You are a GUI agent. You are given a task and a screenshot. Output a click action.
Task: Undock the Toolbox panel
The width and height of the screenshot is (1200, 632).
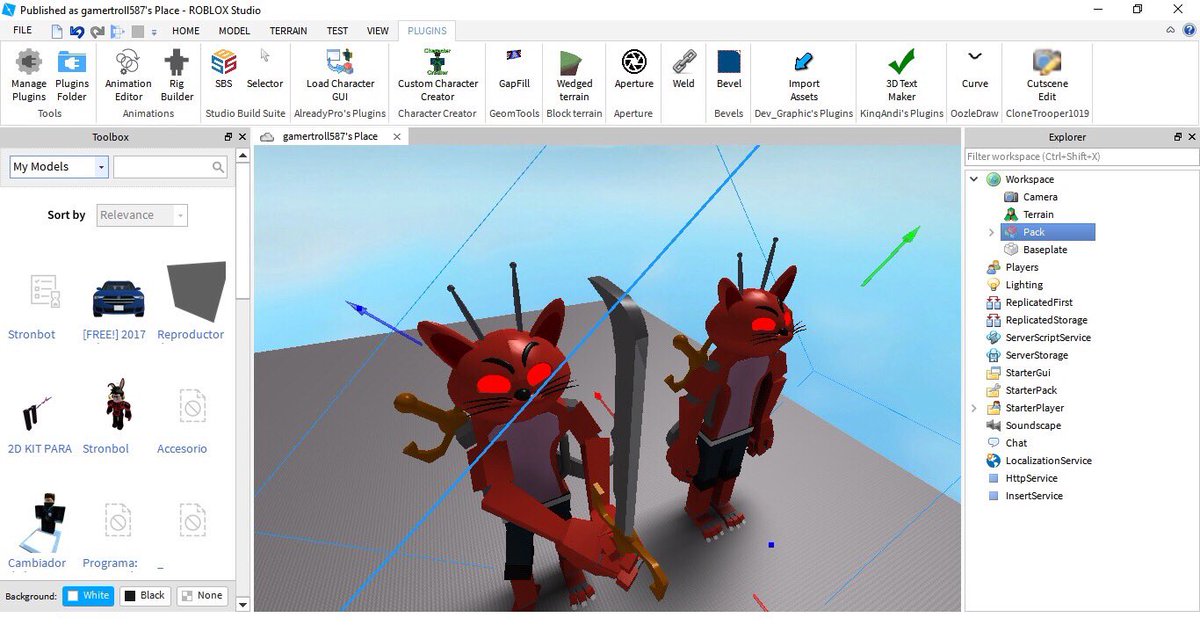(x=228, y=137)
